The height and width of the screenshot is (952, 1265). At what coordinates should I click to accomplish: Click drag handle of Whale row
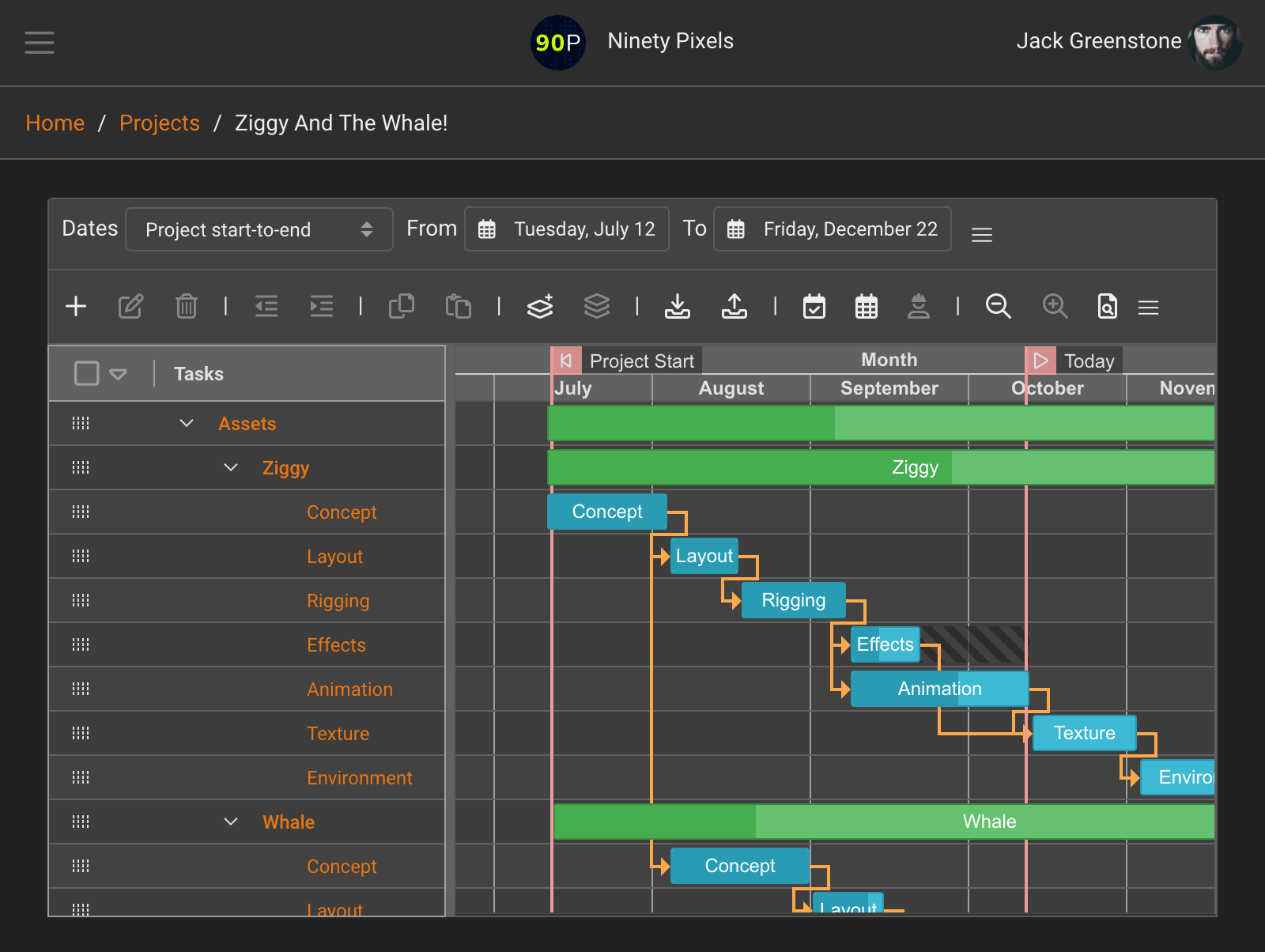81,822
